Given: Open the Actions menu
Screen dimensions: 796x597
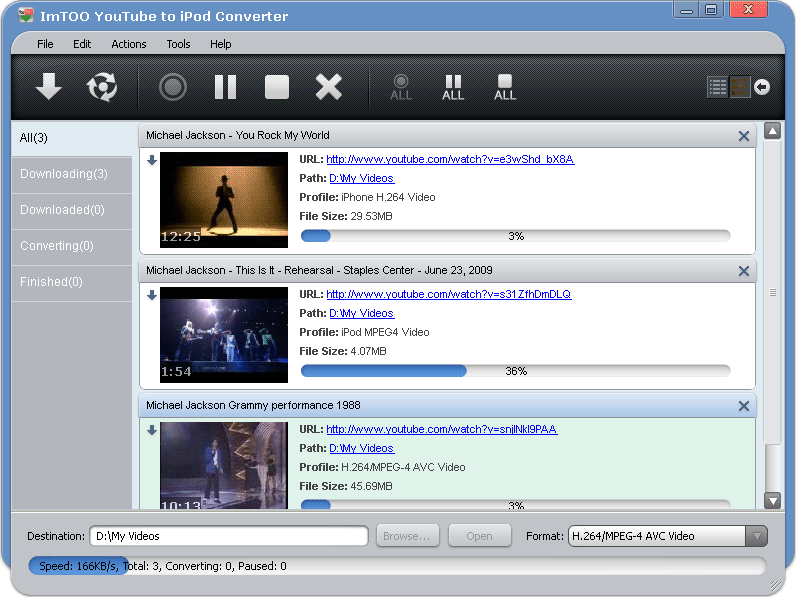Looking at the screenshot, I should [129, 44].
